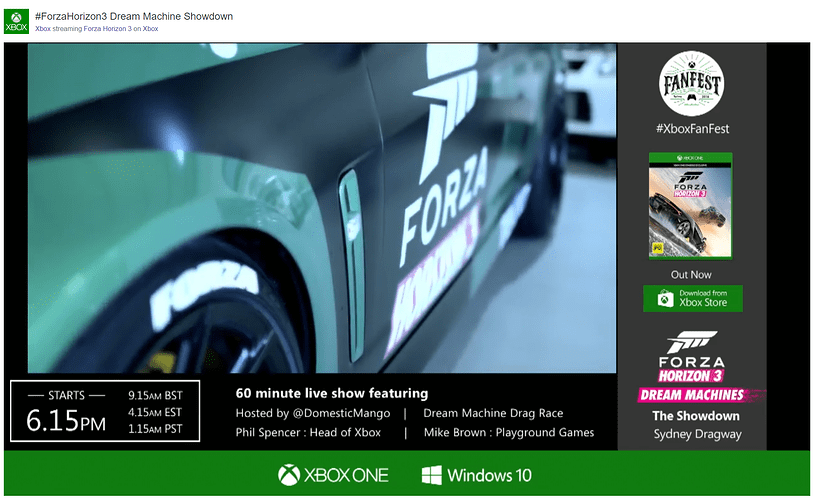This screenshot has height=500, width=816.
Task: Click "Mike Brown : Playground Games" text
Action: coord(509,432)
